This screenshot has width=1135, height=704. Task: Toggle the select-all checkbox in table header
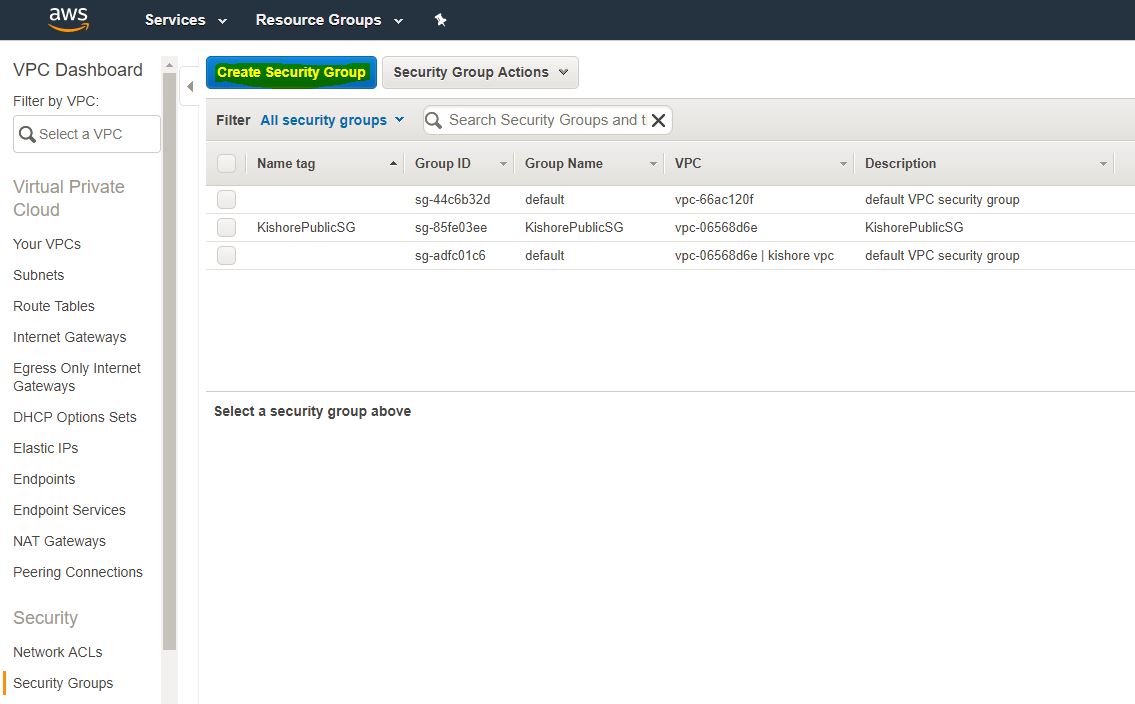(x=227, y=163)
